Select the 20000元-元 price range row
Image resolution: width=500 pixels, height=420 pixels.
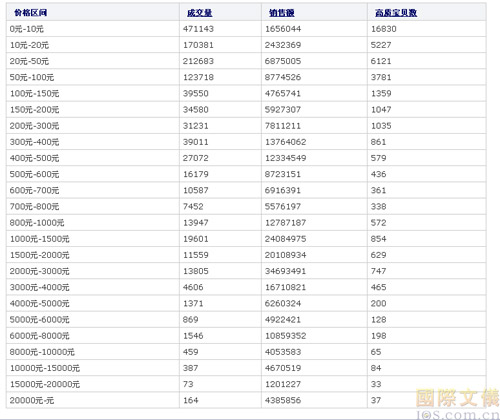coord(246,400)
